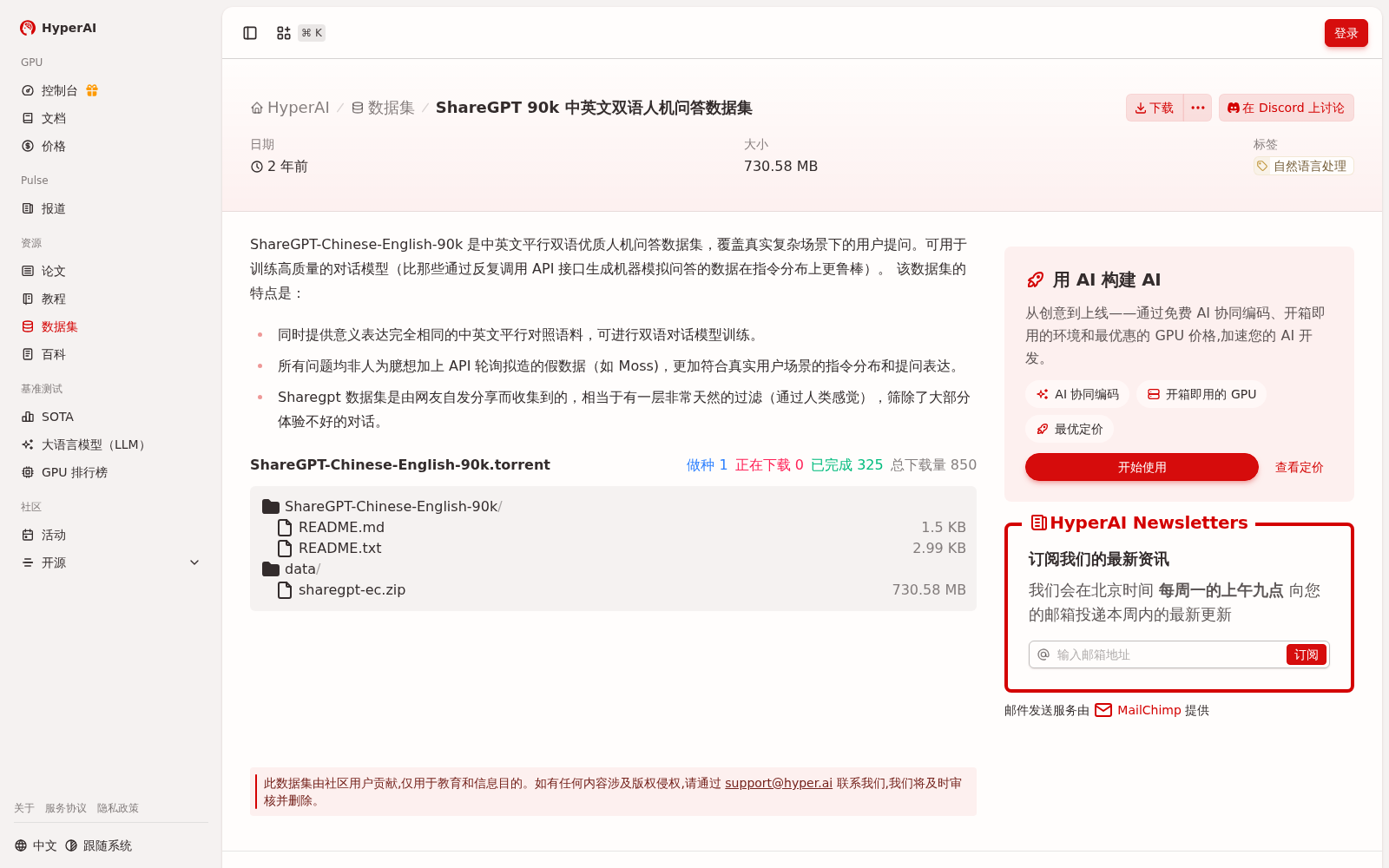Open the command search grid icon
The height and width of the screenshot is (868, 1389).
[x=284, y=33]
